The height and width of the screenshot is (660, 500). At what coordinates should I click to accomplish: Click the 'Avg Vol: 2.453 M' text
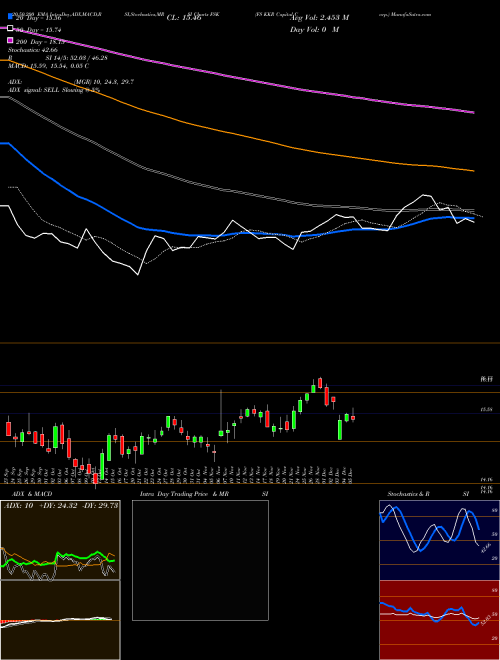pos(319,18)
